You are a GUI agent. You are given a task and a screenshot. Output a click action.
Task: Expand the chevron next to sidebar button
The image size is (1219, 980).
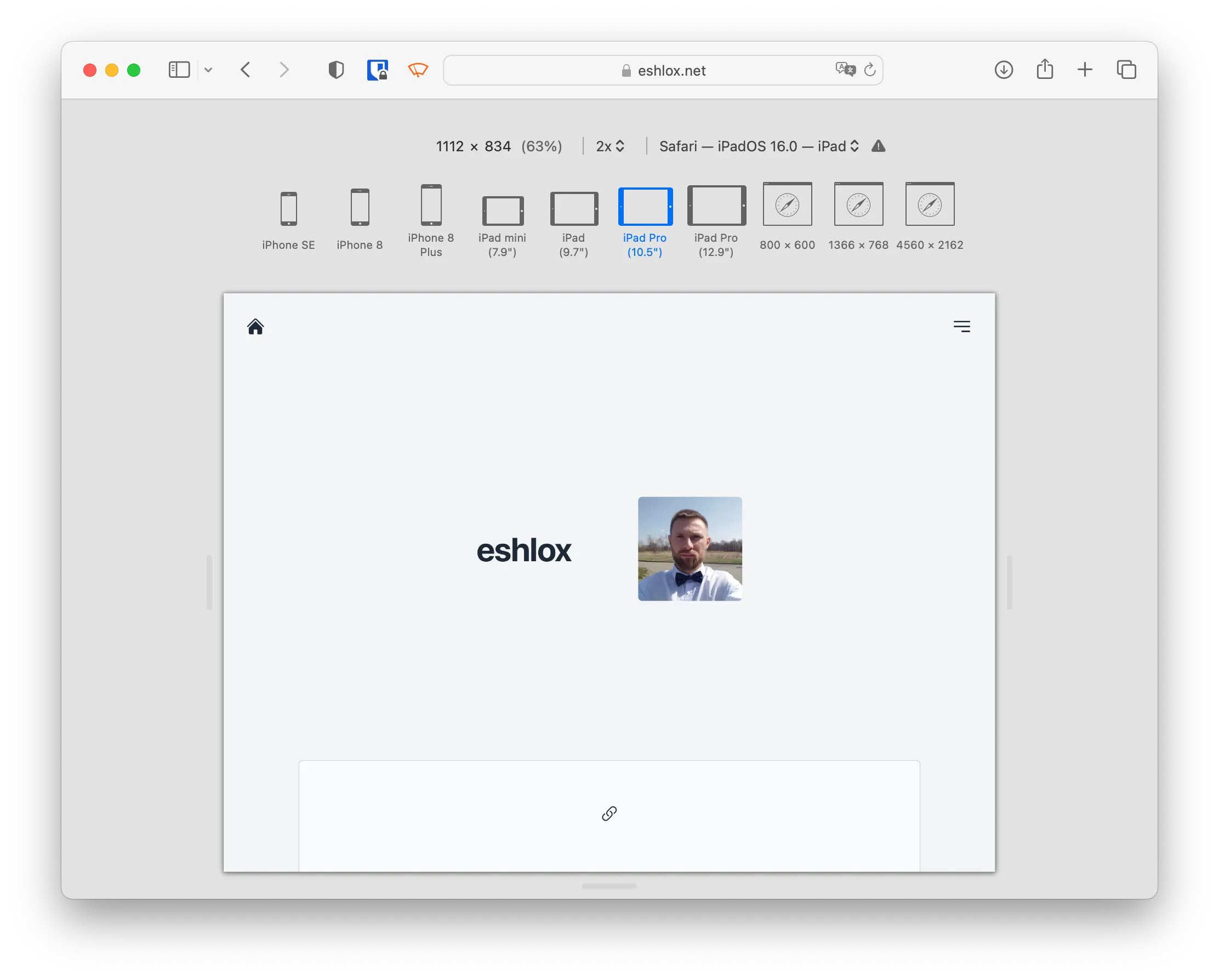[209, 70]
